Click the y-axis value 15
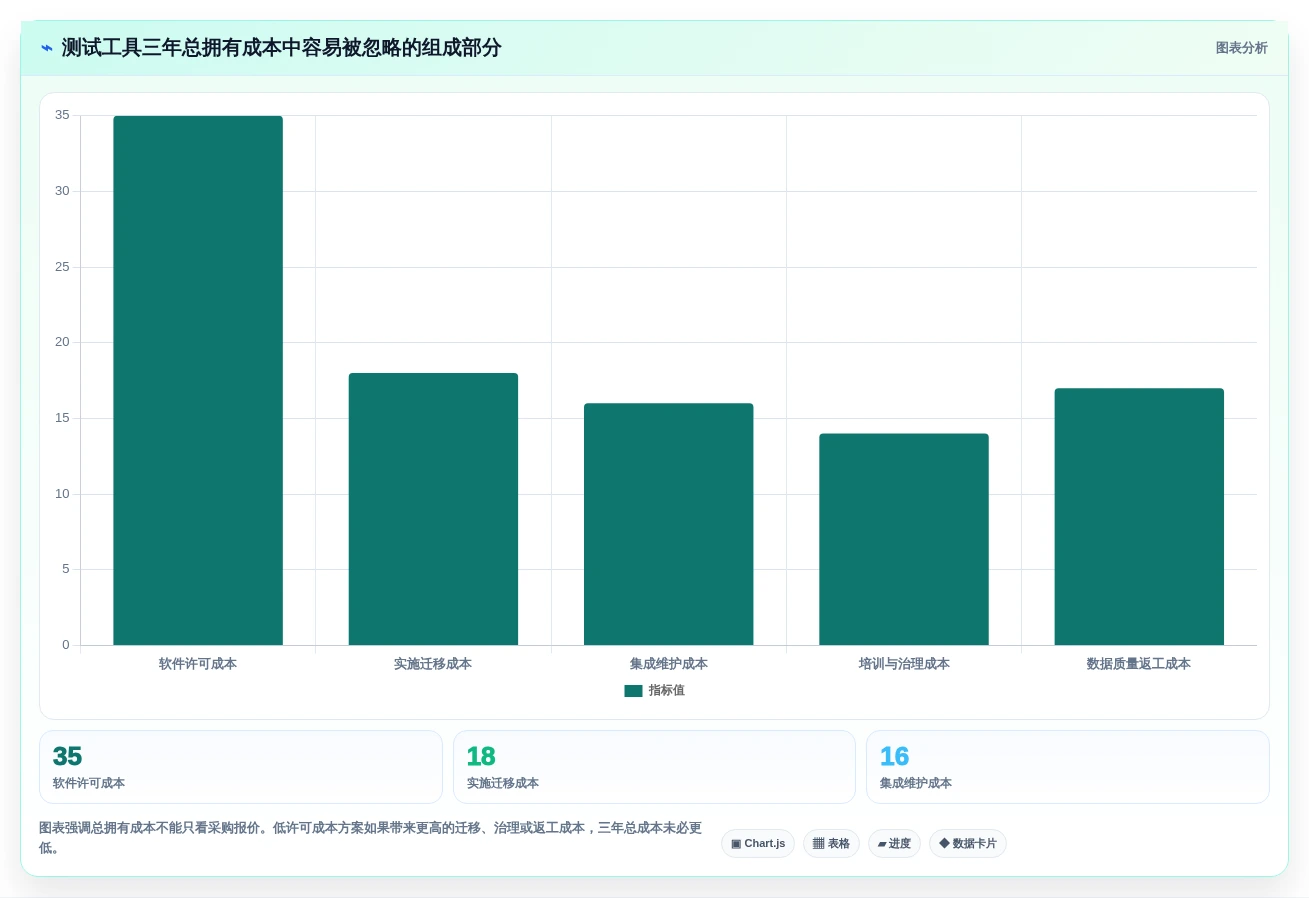Image resolution: width=1309 pixels, height=898 pixels. (x=62, y=418)
